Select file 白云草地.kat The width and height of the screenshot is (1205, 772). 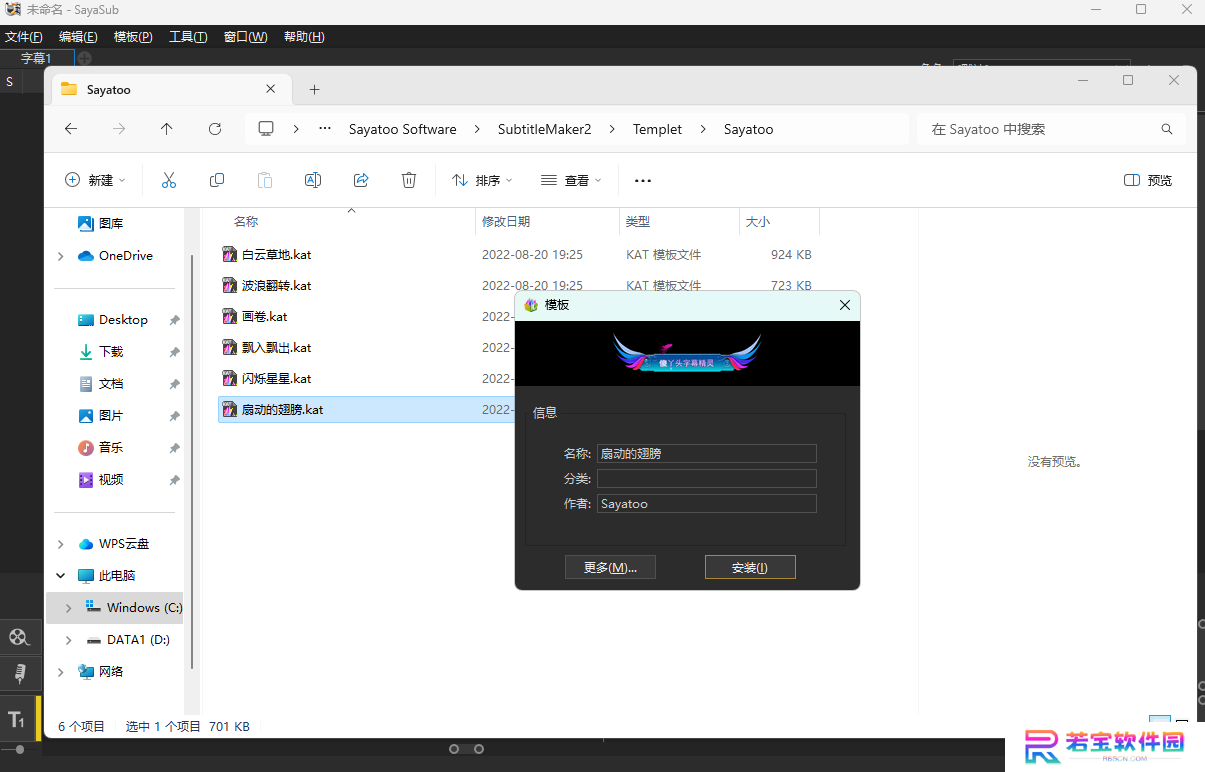pyautogui.click(x=276, y=255)
